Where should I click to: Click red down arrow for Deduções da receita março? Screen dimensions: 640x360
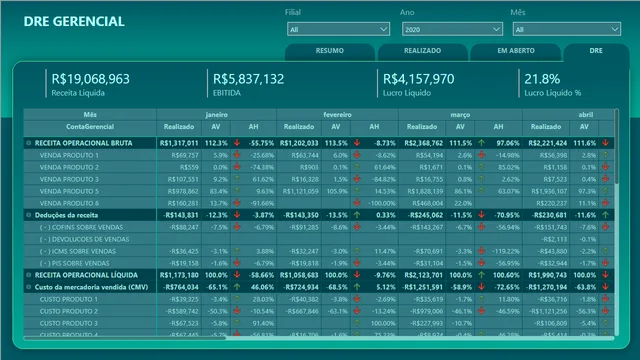tap(482, 215)
